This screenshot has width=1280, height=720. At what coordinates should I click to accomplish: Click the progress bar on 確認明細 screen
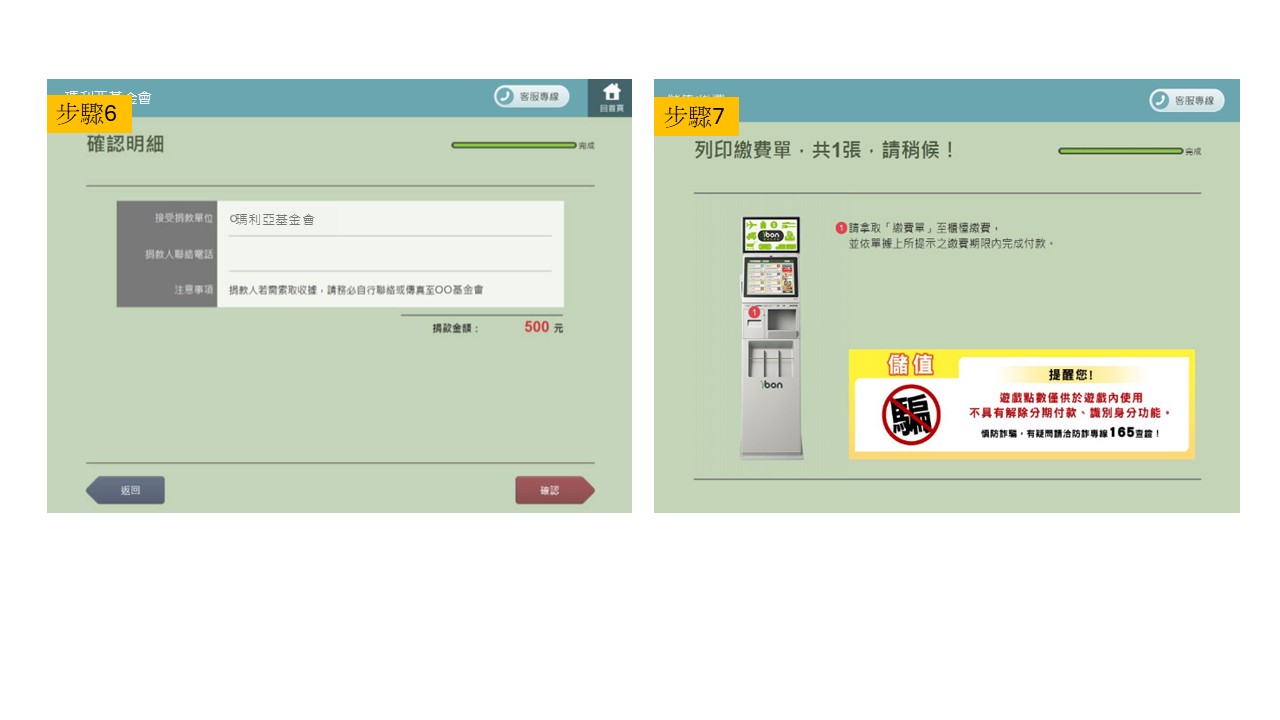coord(513,145)
